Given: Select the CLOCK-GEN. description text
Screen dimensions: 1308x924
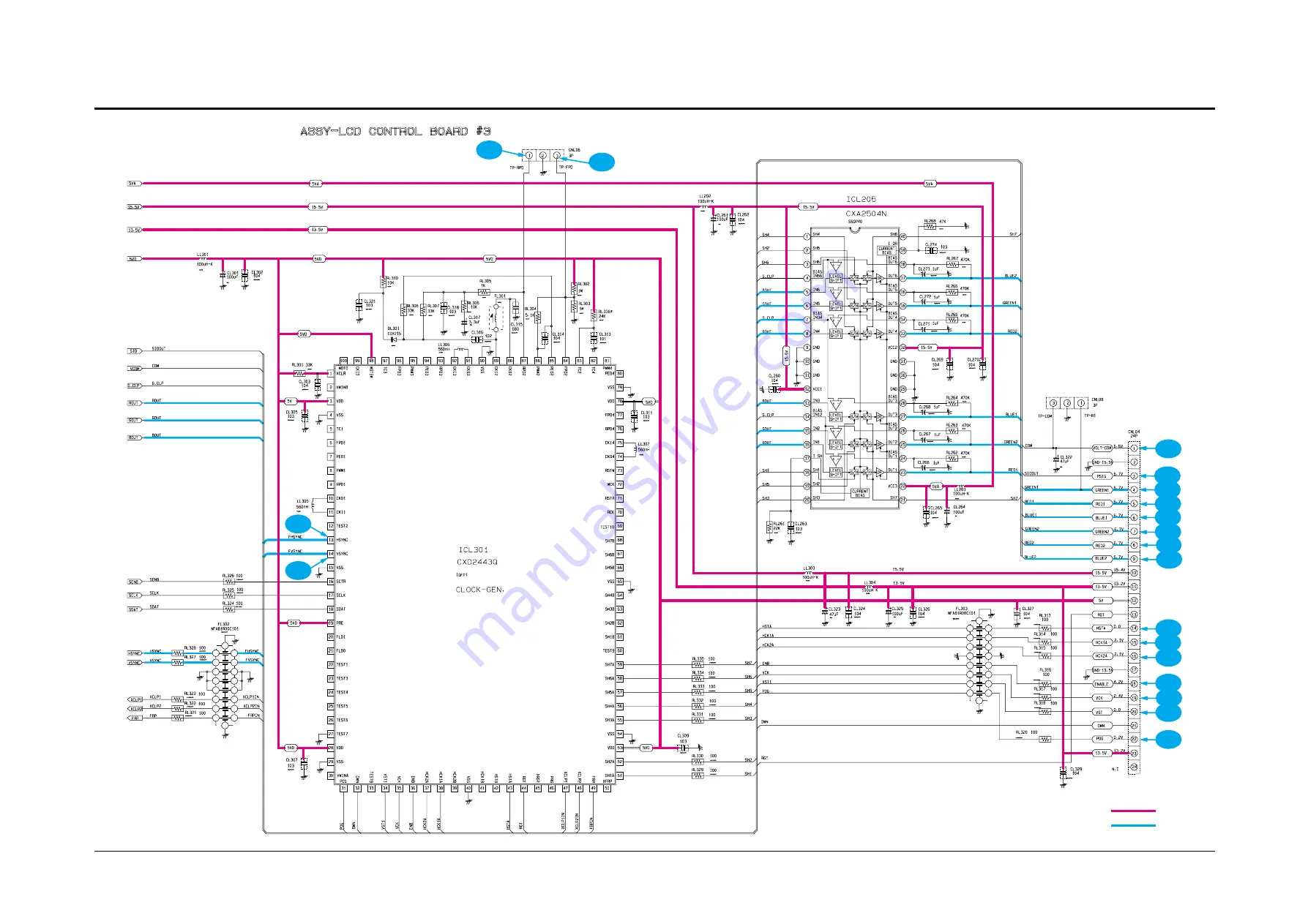Looking at the screenshot, I should coord(479,590).
